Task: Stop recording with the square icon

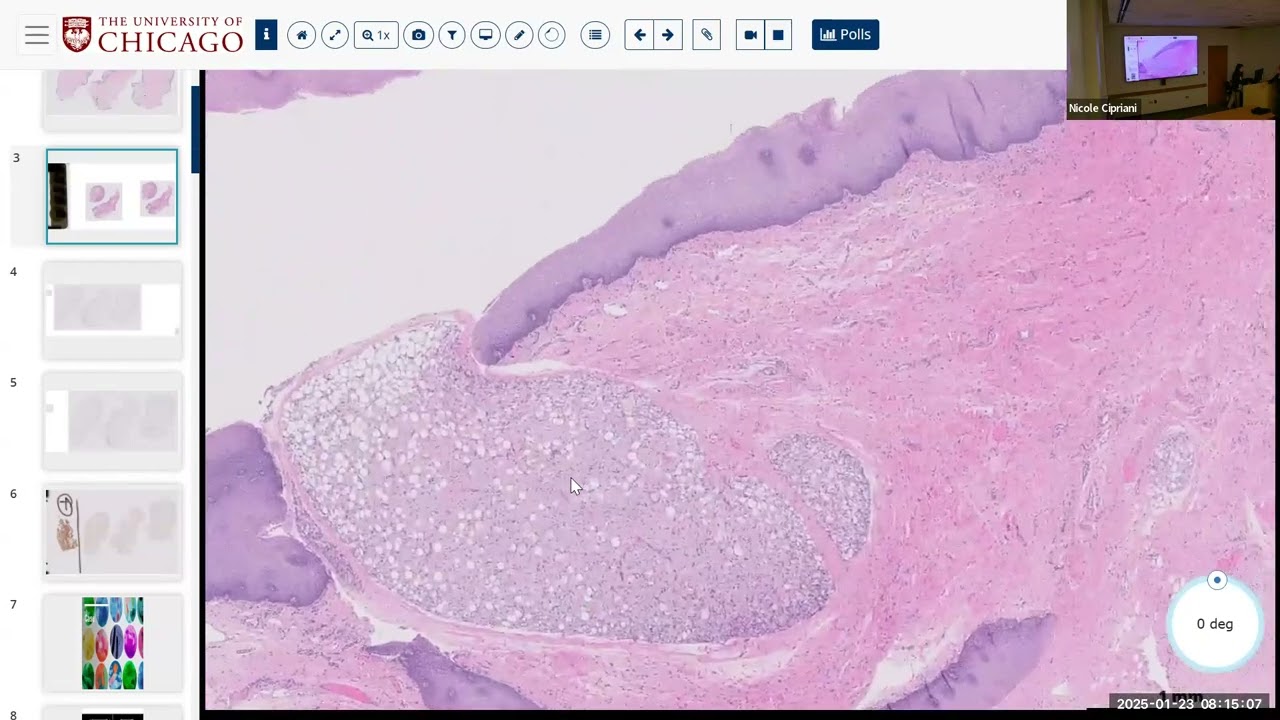Action: 778,35
